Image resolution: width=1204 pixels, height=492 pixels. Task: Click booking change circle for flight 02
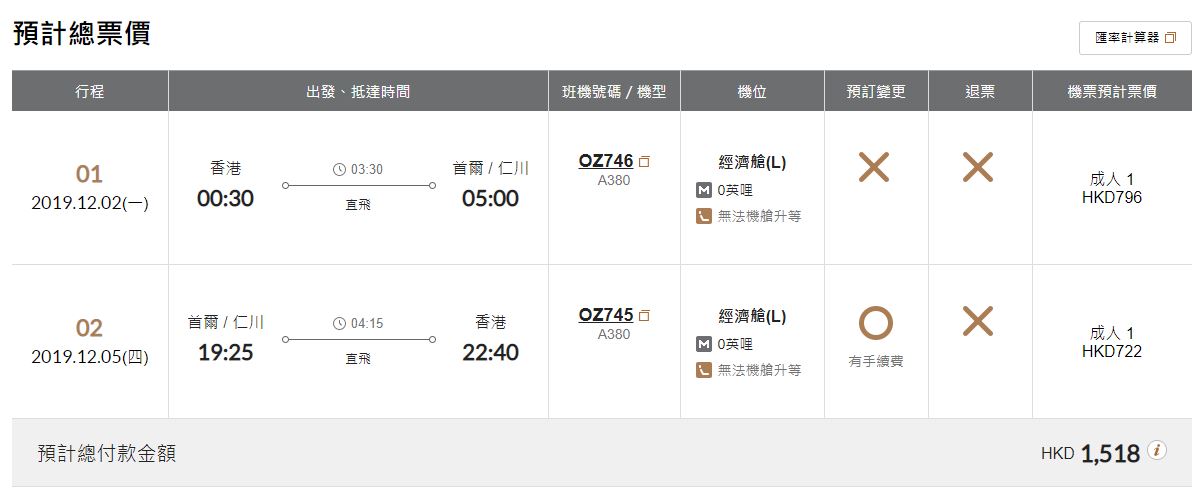coord(876,323)
